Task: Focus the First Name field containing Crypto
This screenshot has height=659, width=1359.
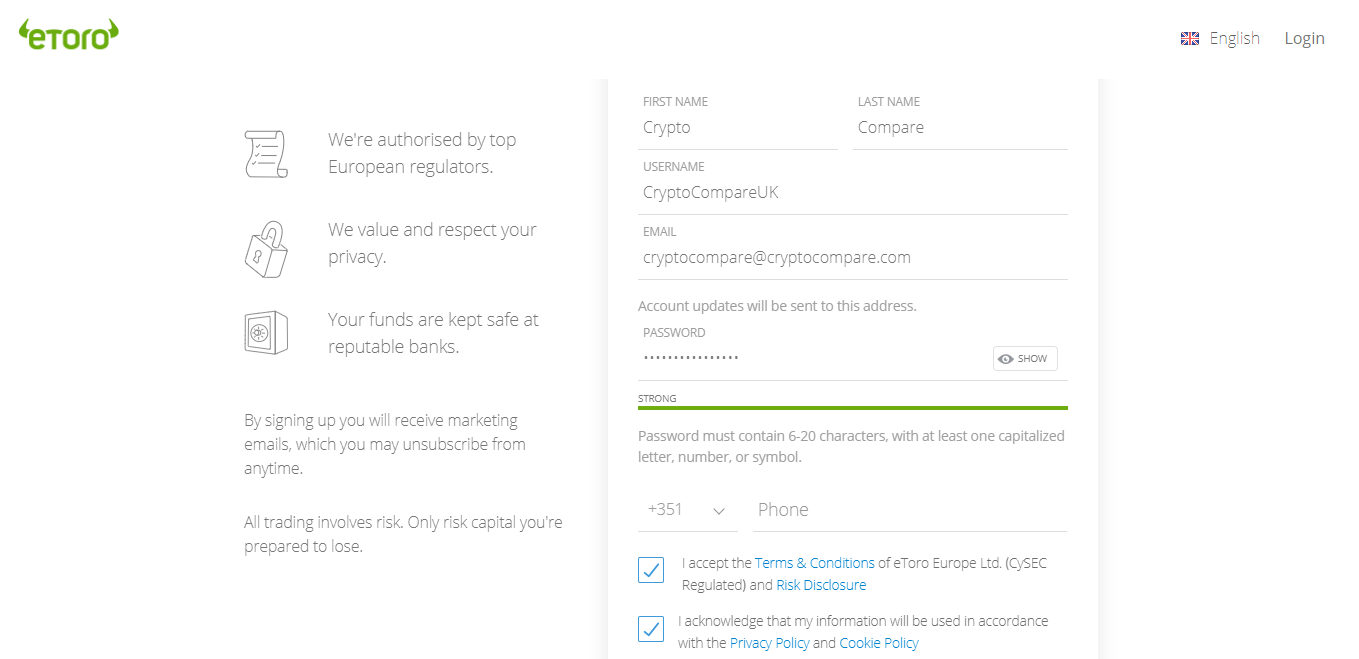Action: 738,122
